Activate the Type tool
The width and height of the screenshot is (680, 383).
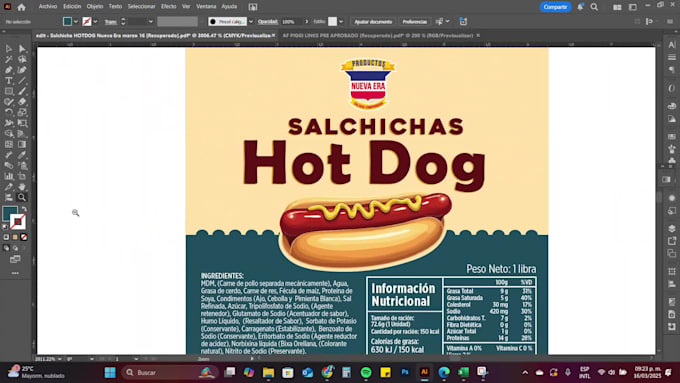pyautogui.click(x=9, y=80)
